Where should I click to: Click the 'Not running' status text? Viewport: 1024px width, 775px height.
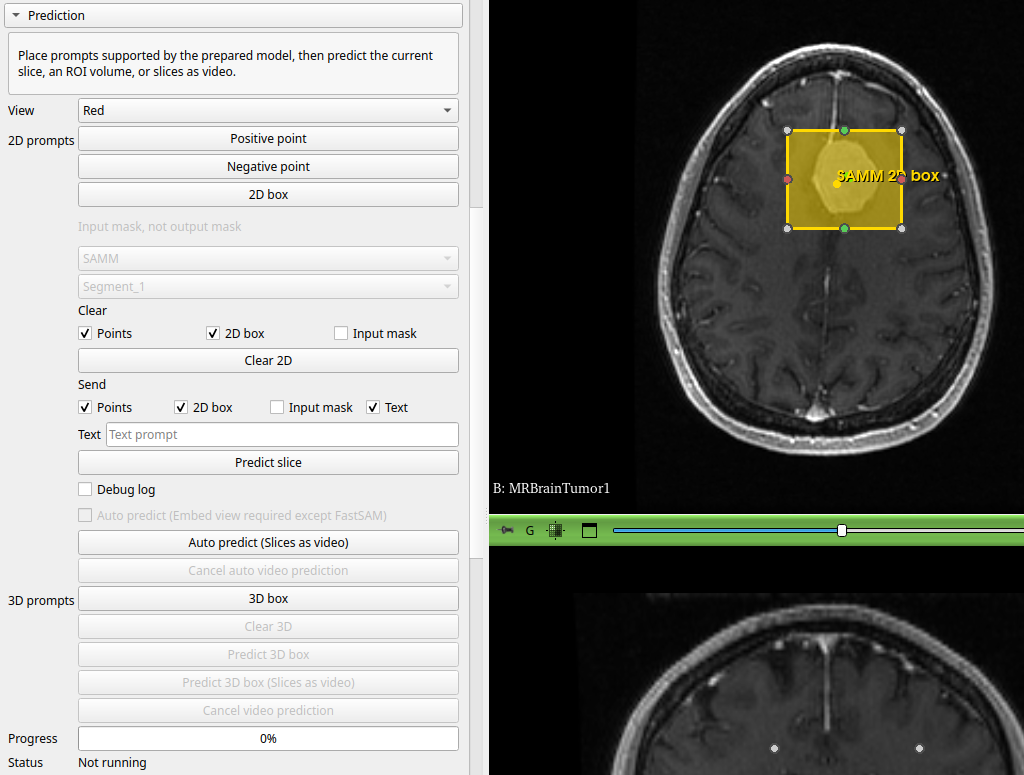pyautogui.click(x=112, y=763)
